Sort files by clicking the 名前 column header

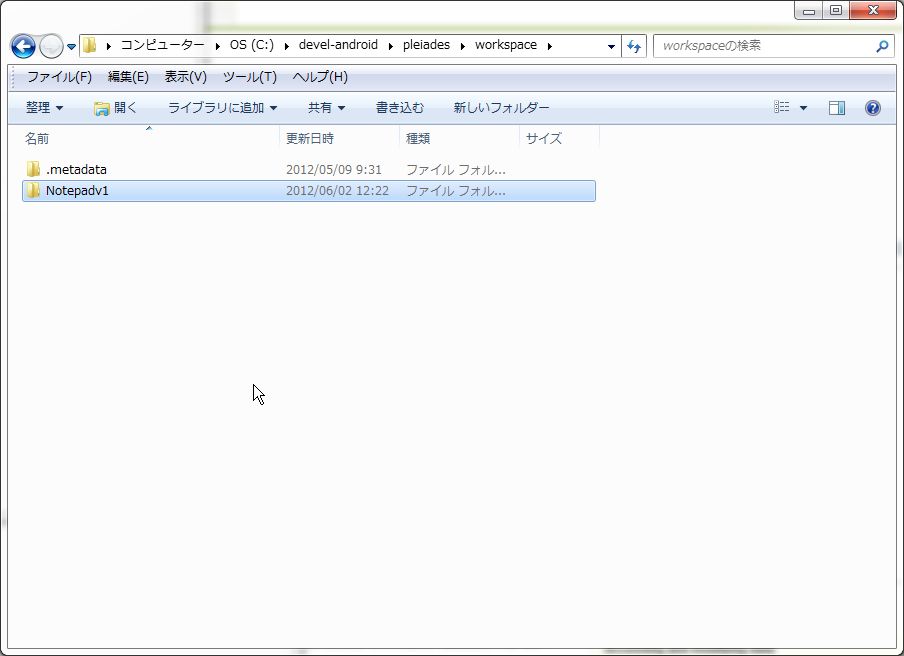pos(37,138)
